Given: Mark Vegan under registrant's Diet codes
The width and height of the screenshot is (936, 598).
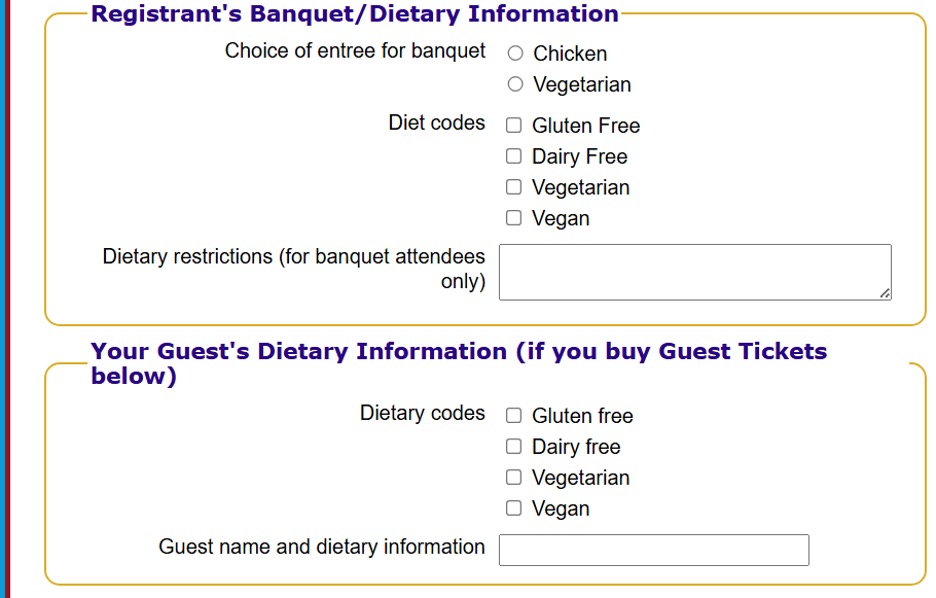Looking at the screenshot, I should (514, 218).
